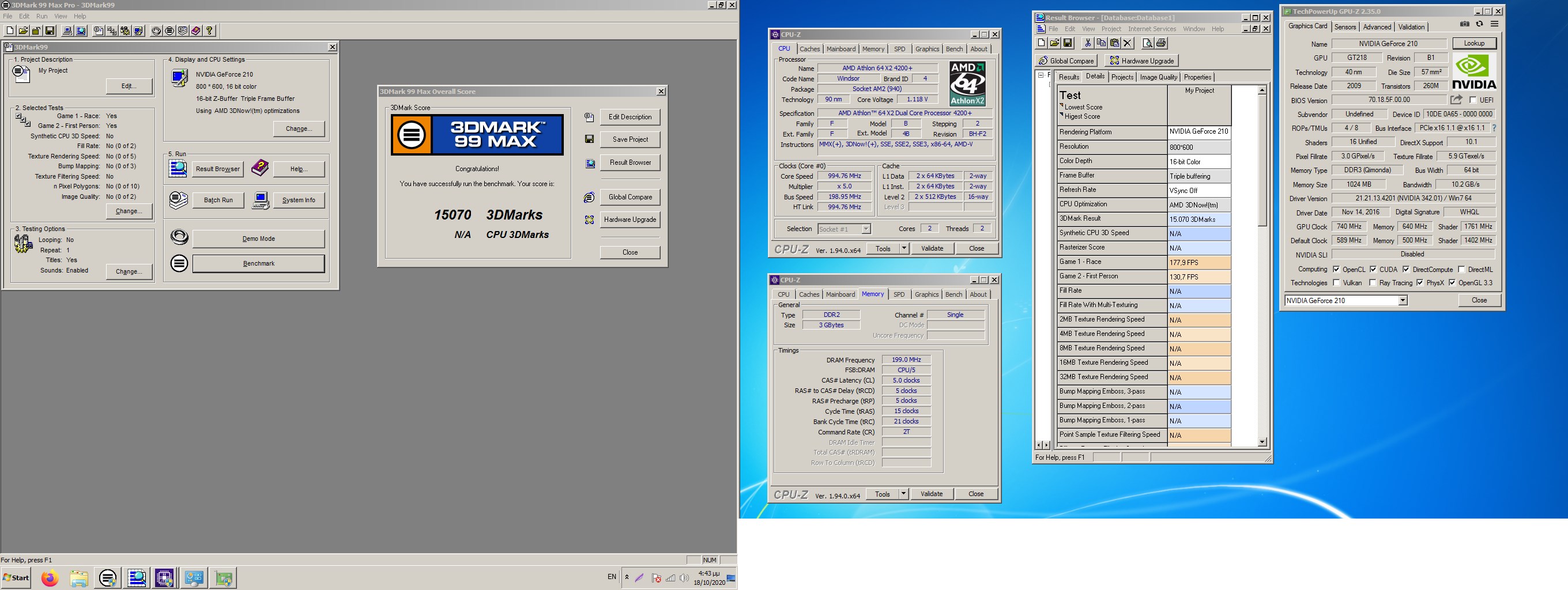Screen dimensions: 1568x590
Task: Click Hardware Upgrade in score dialog
Action: coord(630,220)
